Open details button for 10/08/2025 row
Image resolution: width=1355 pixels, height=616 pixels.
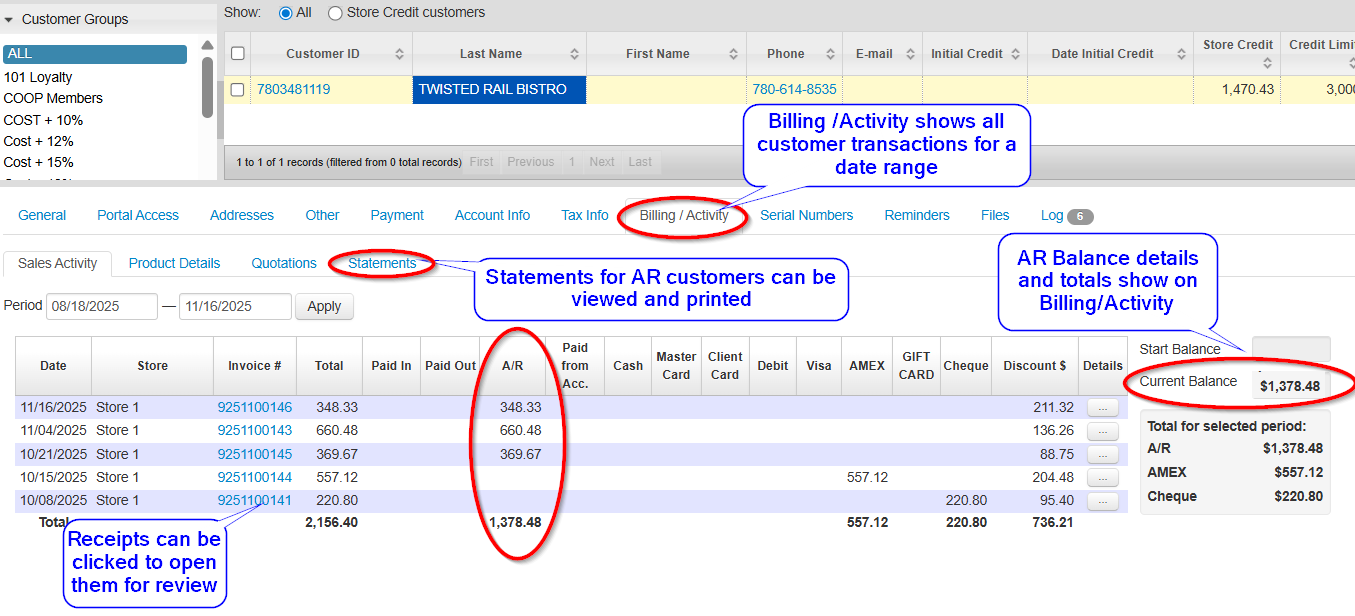tap(1102, 501)
